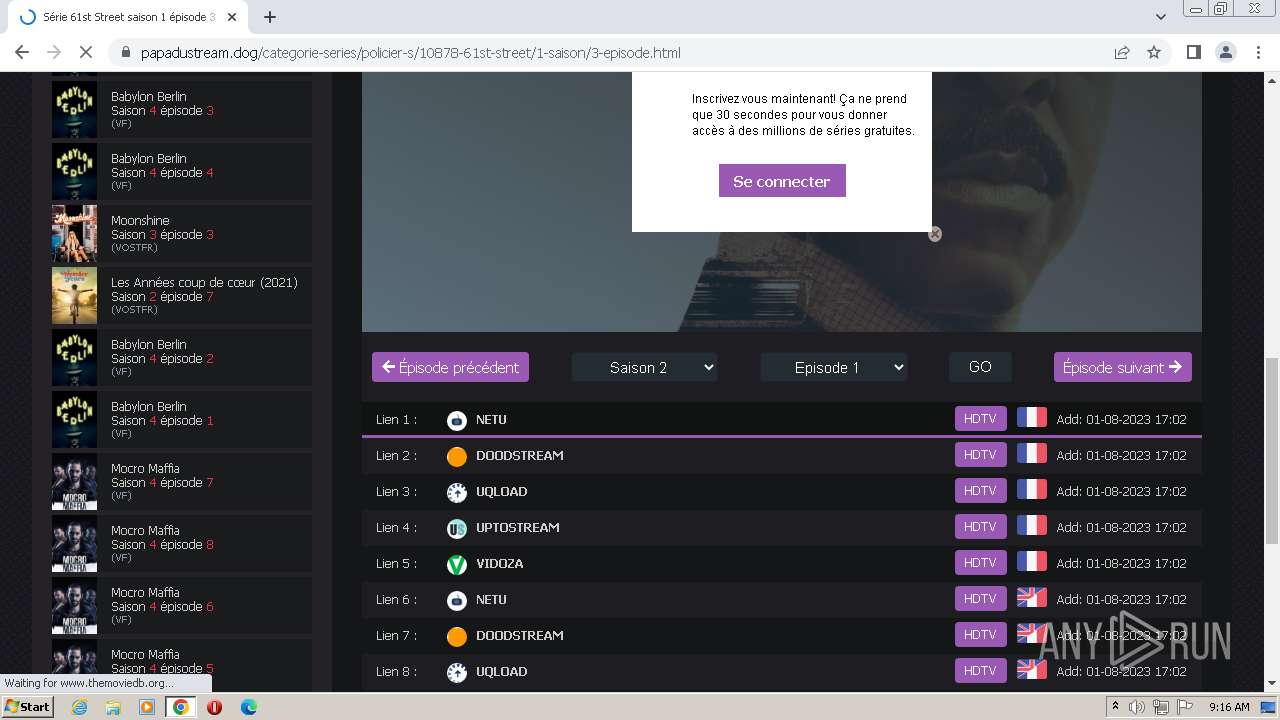This screenshot has width=1280, height=720.
Task: Open Microsoft Edge from taskbar
Action: click(248, 707)
